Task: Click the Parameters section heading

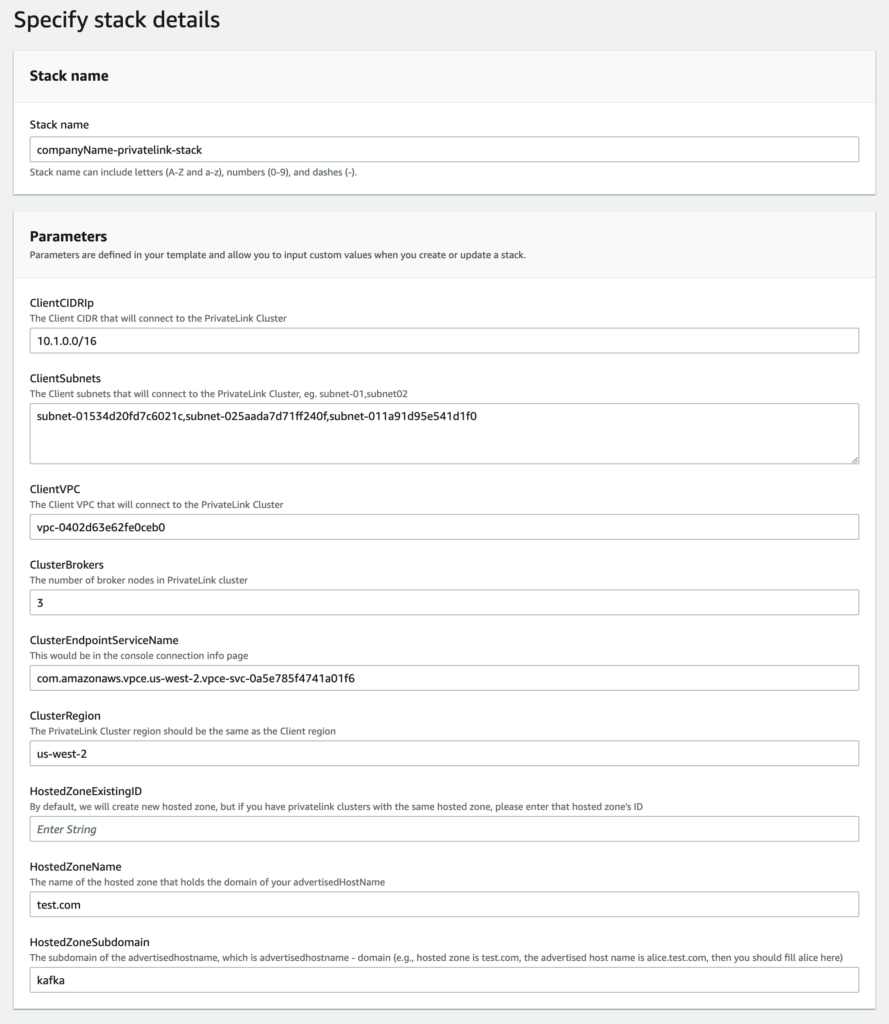Action: [x=68, y=237]
